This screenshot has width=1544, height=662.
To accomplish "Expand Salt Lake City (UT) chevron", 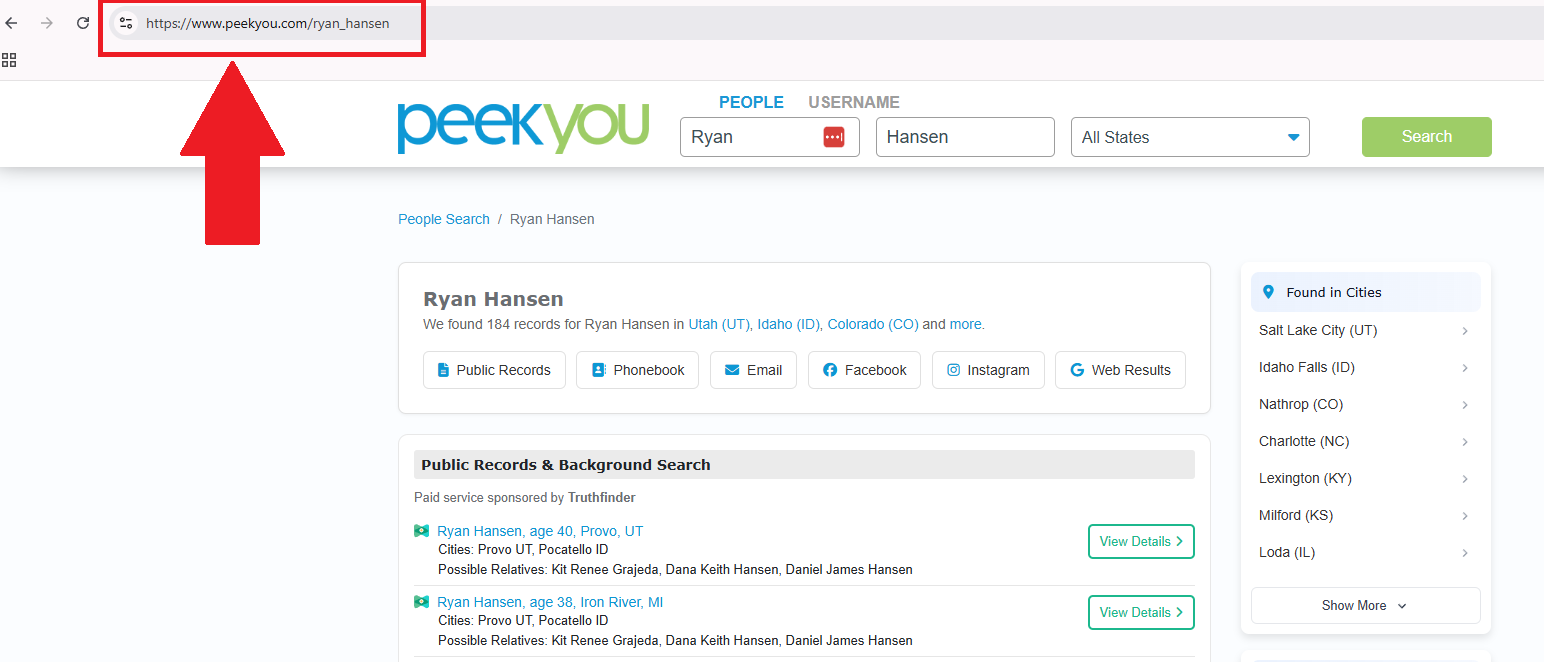I will tap(1465, 331).
